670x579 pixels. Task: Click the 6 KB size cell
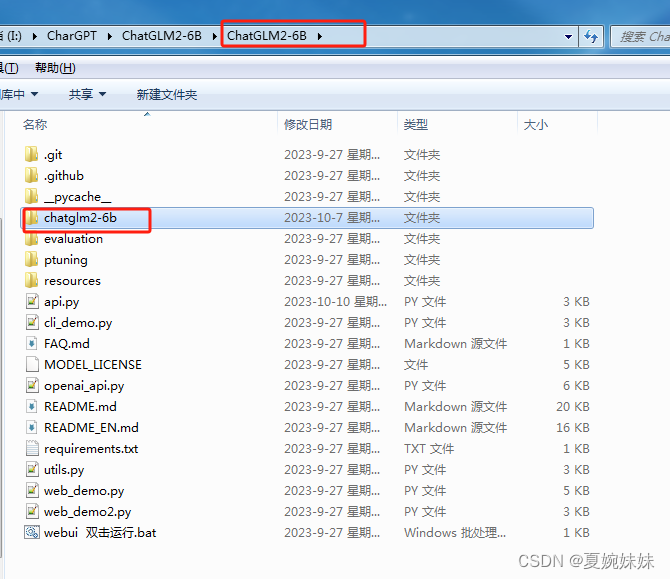pos(576,385)
